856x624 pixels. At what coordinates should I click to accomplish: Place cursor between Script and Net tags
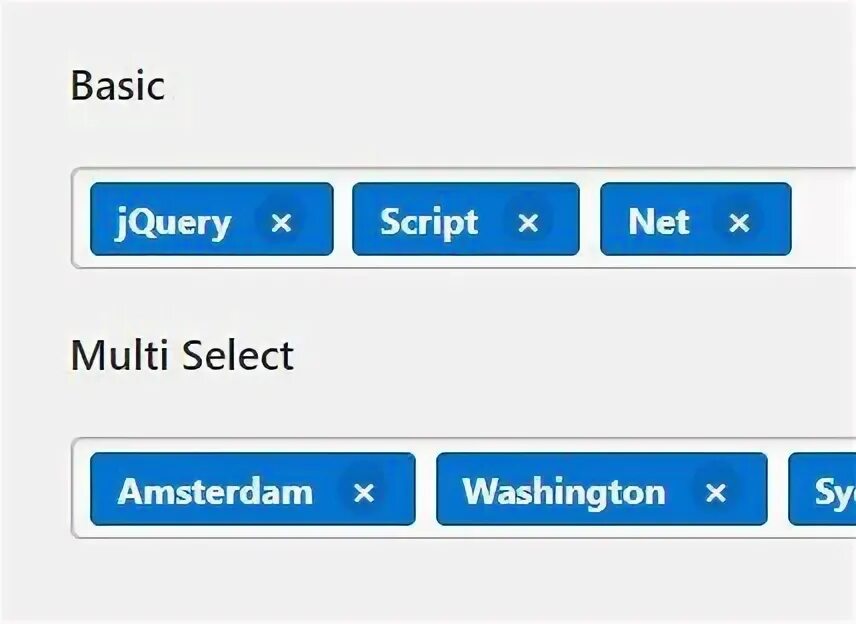click(590, 219)
